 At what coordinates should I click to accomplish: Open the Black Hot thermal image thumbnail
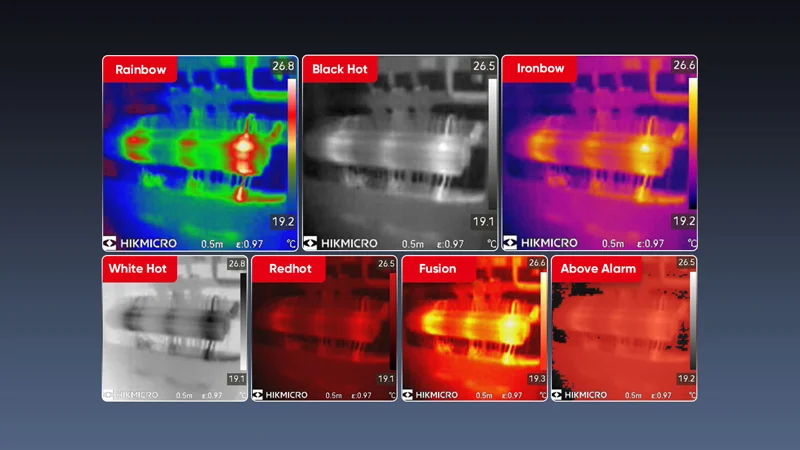pos(400,153)
